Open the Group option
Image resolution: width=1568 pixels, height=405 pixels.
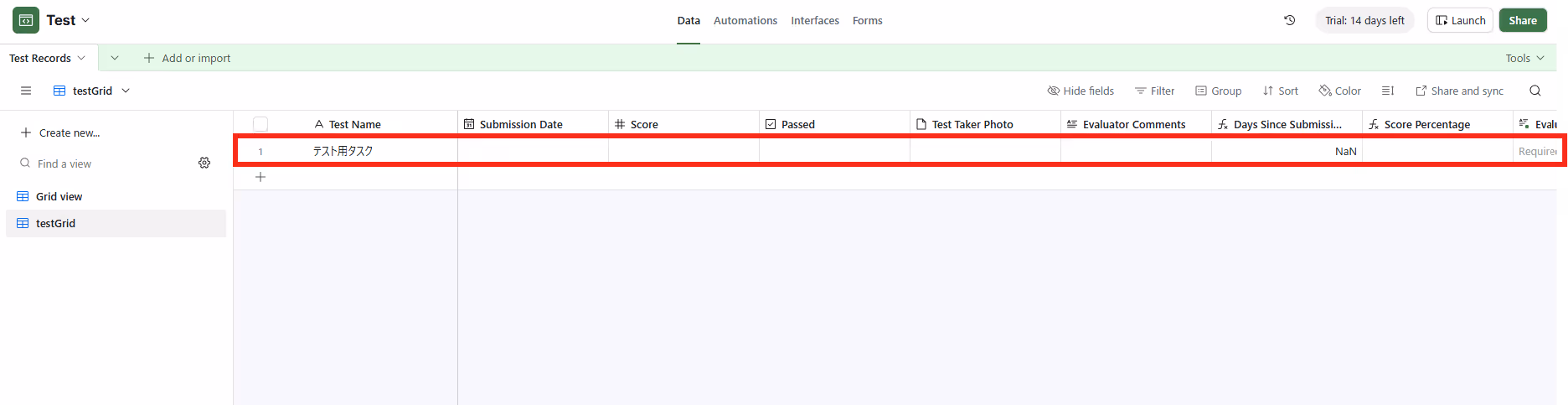pyautogui.click(x=1218, y=91)
